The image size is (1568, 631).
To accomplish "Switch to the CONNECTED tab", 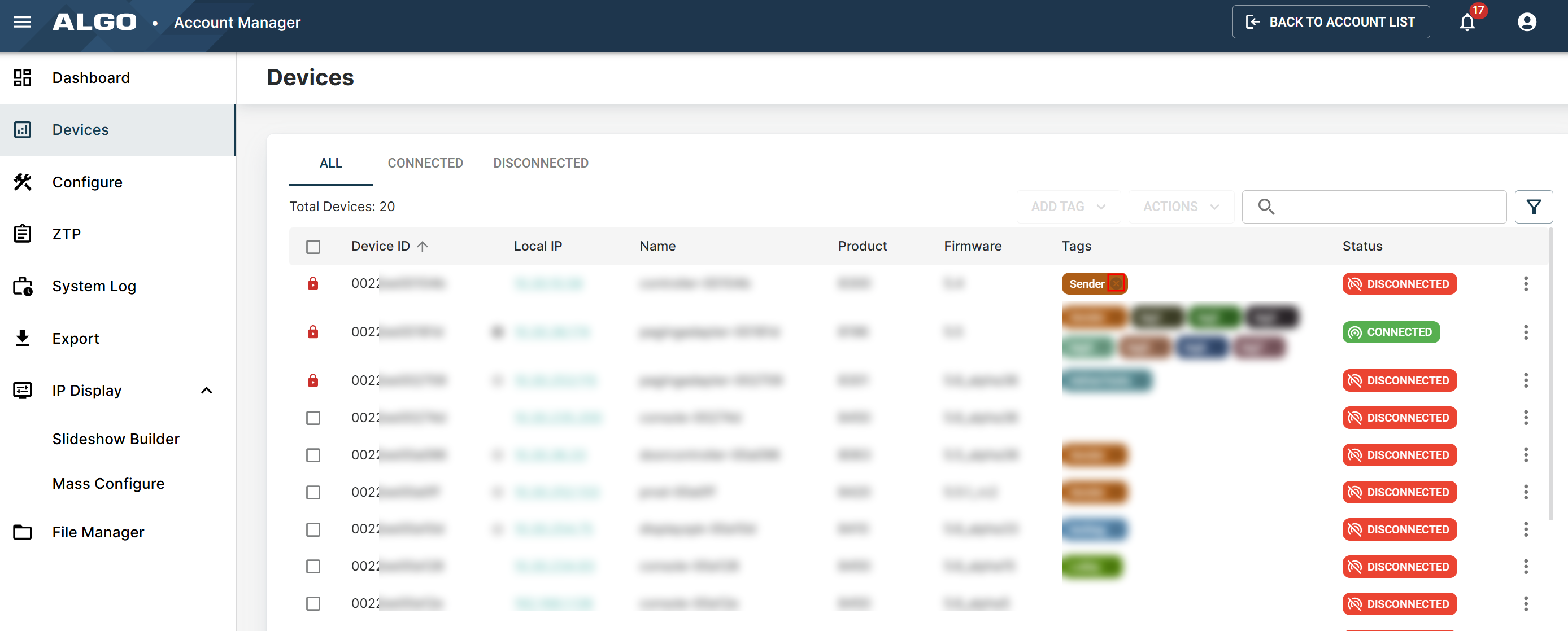I will (425, 163).
